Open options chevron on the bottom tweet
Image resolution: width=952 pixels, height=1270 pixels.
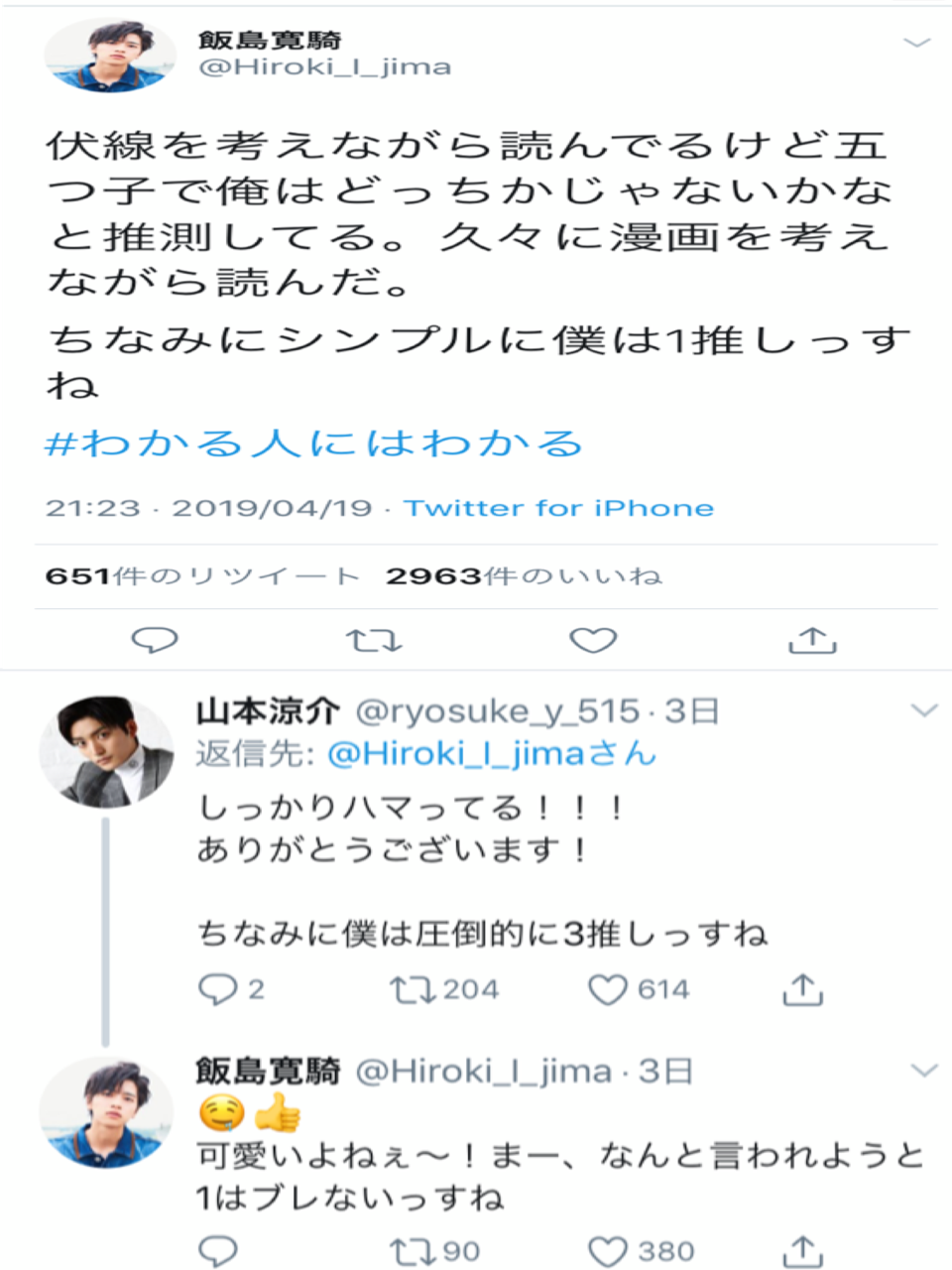pos(923,1070)
